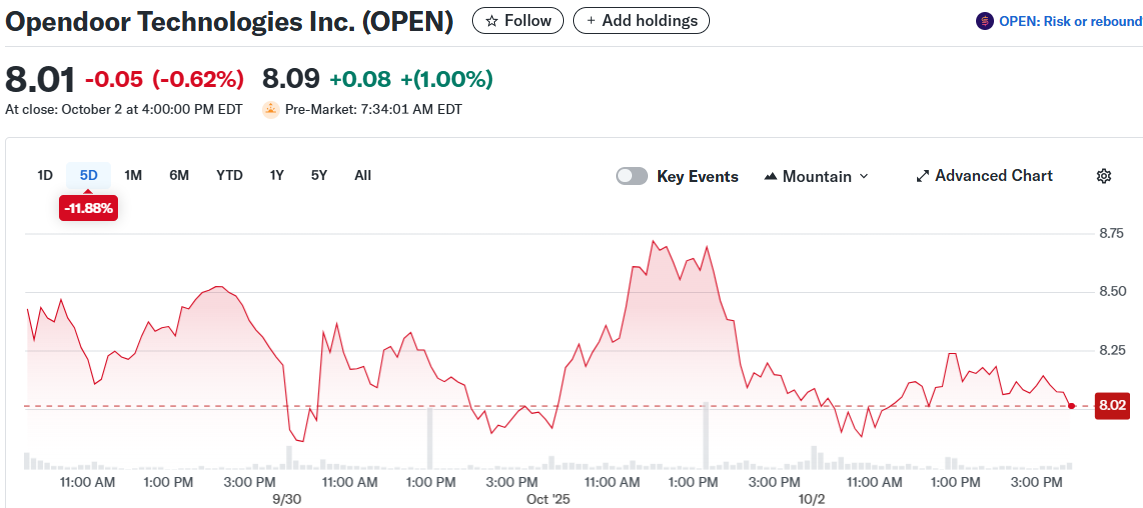1143x508 pixels.
Task: Show year-to-date YTD range
Action: [x=229, y=175]
